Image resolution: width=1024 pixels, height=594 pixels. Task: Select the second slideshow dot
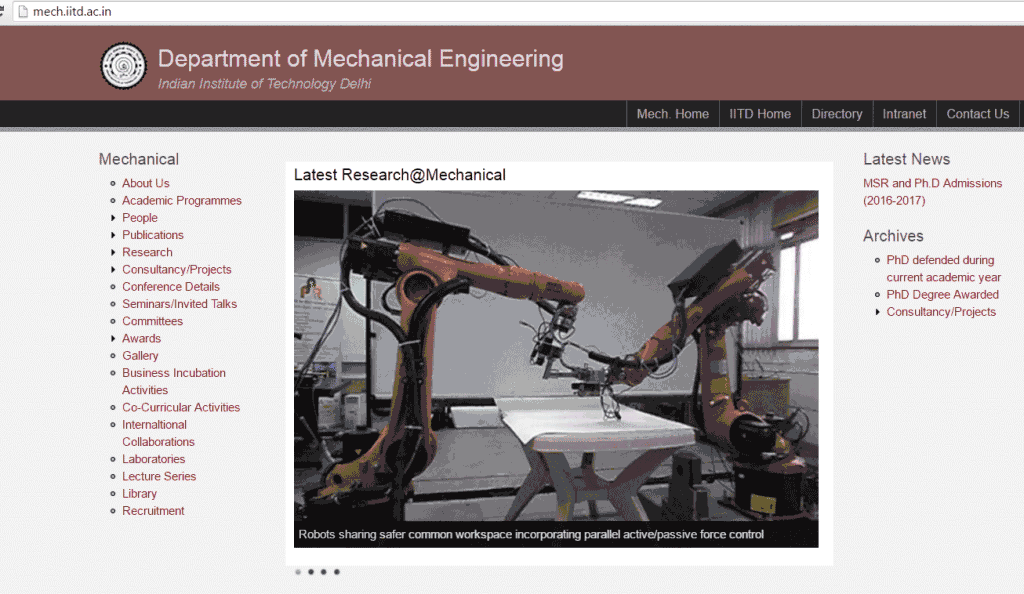click(x=311, y=572)
